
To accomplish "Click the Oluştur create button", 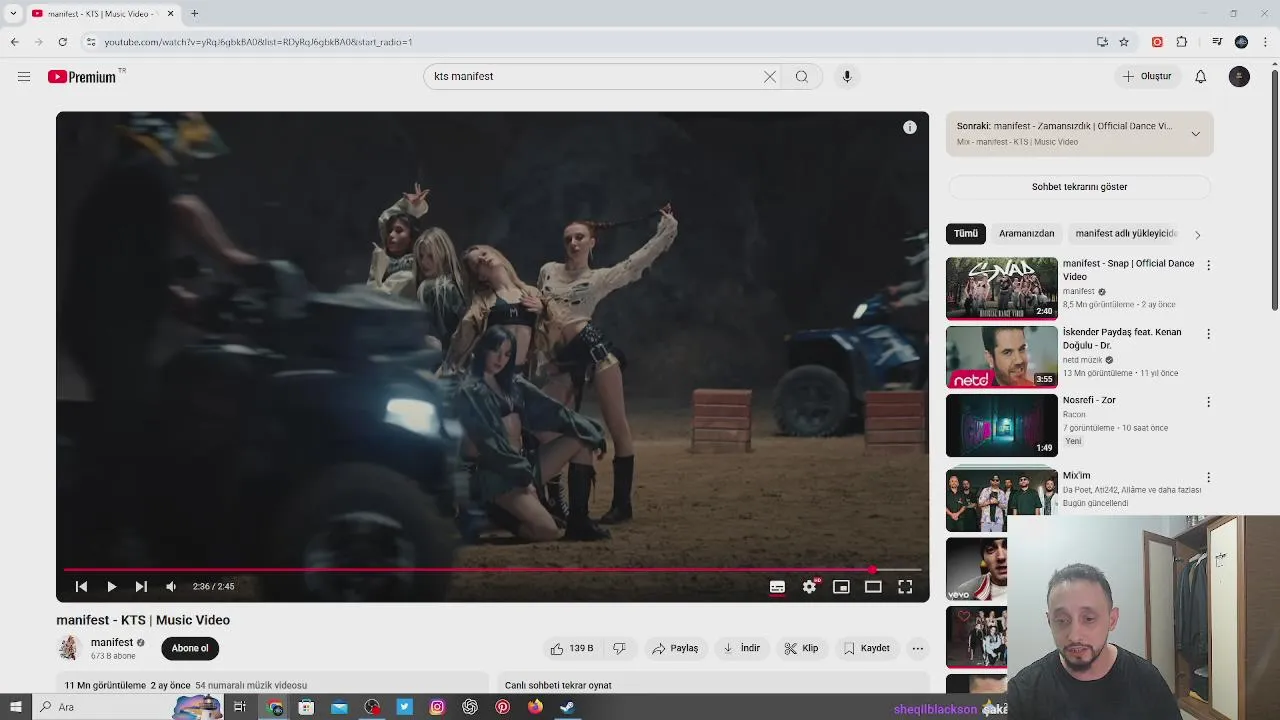I will tap(1146, 76).
